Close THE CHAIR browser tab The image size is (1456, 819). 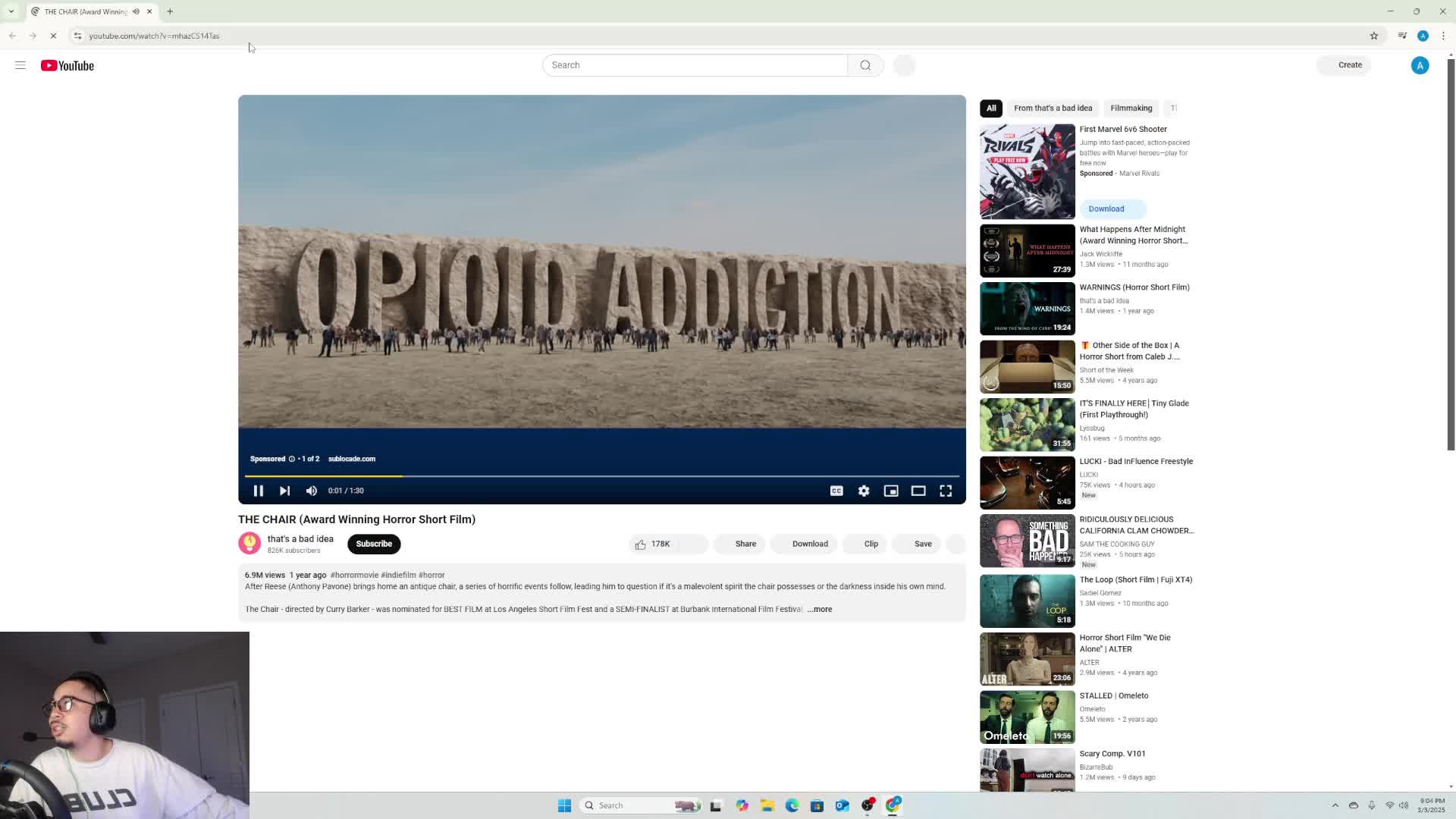pyautogui.click(x=149, y=11)
